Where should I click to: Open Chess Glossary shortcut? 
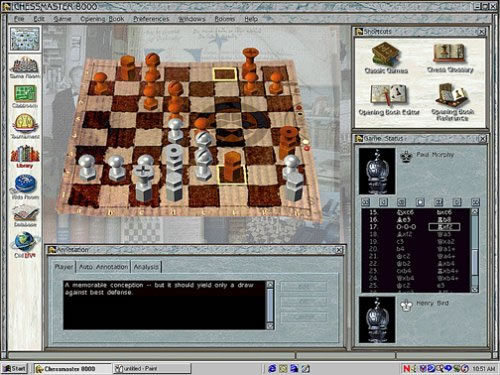(x=450, y=58)
